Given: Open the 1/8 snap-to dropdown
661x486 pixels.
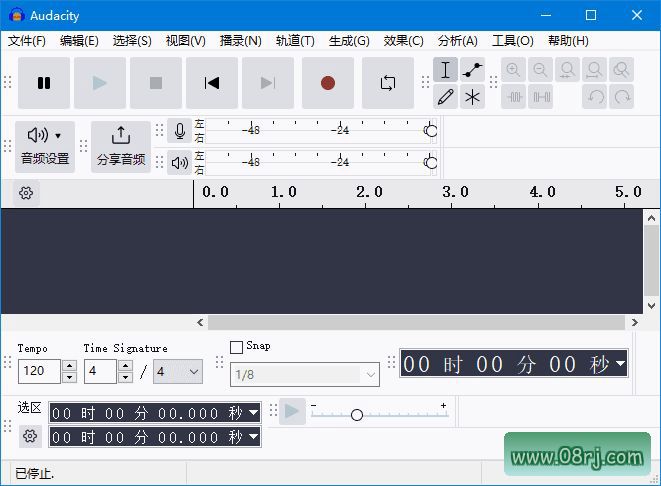Looking at the screenshot, I should point(305,374).
